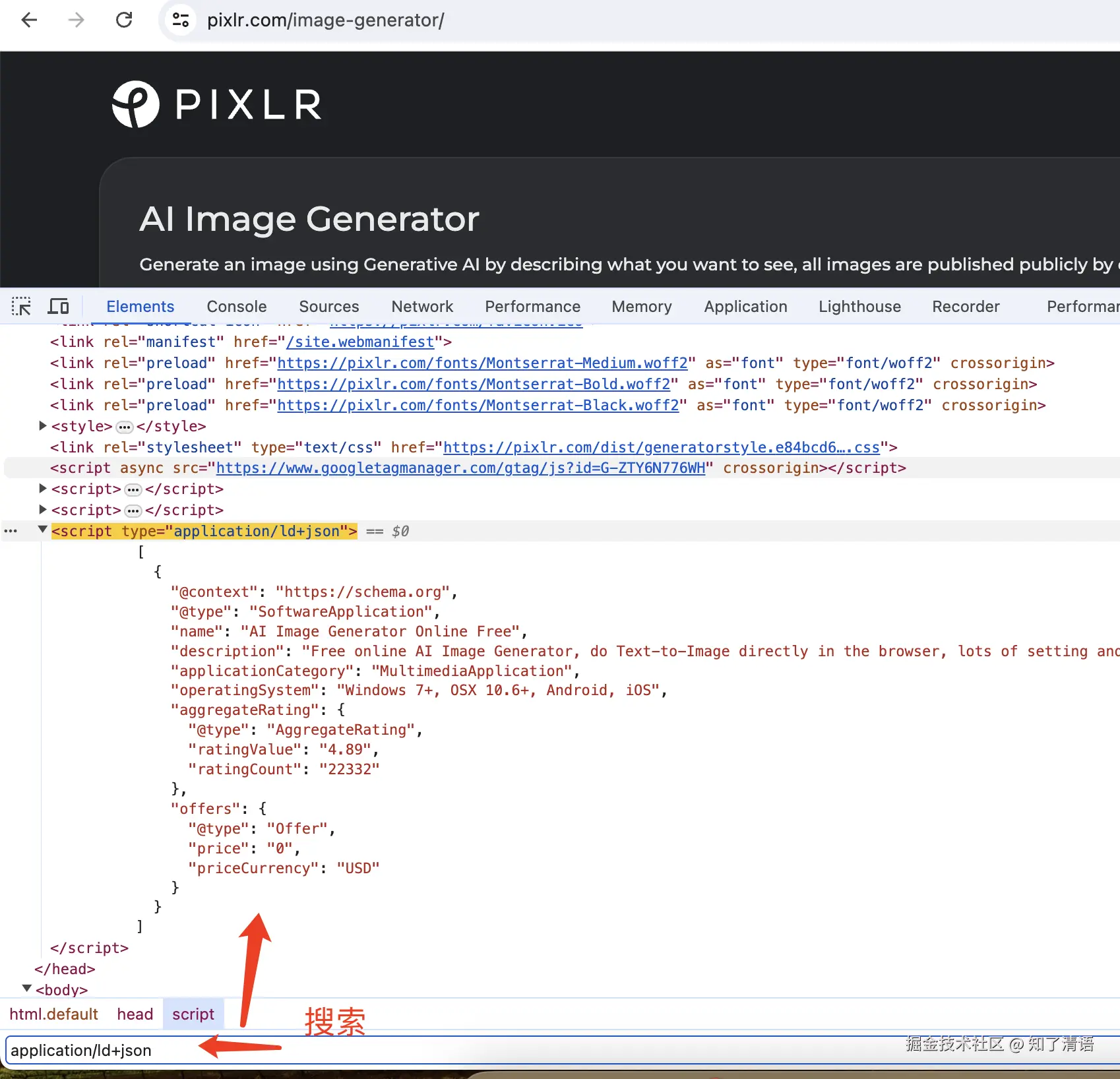Open the Application tab
Screen dimensions: 1120x1079
(745, 307)
